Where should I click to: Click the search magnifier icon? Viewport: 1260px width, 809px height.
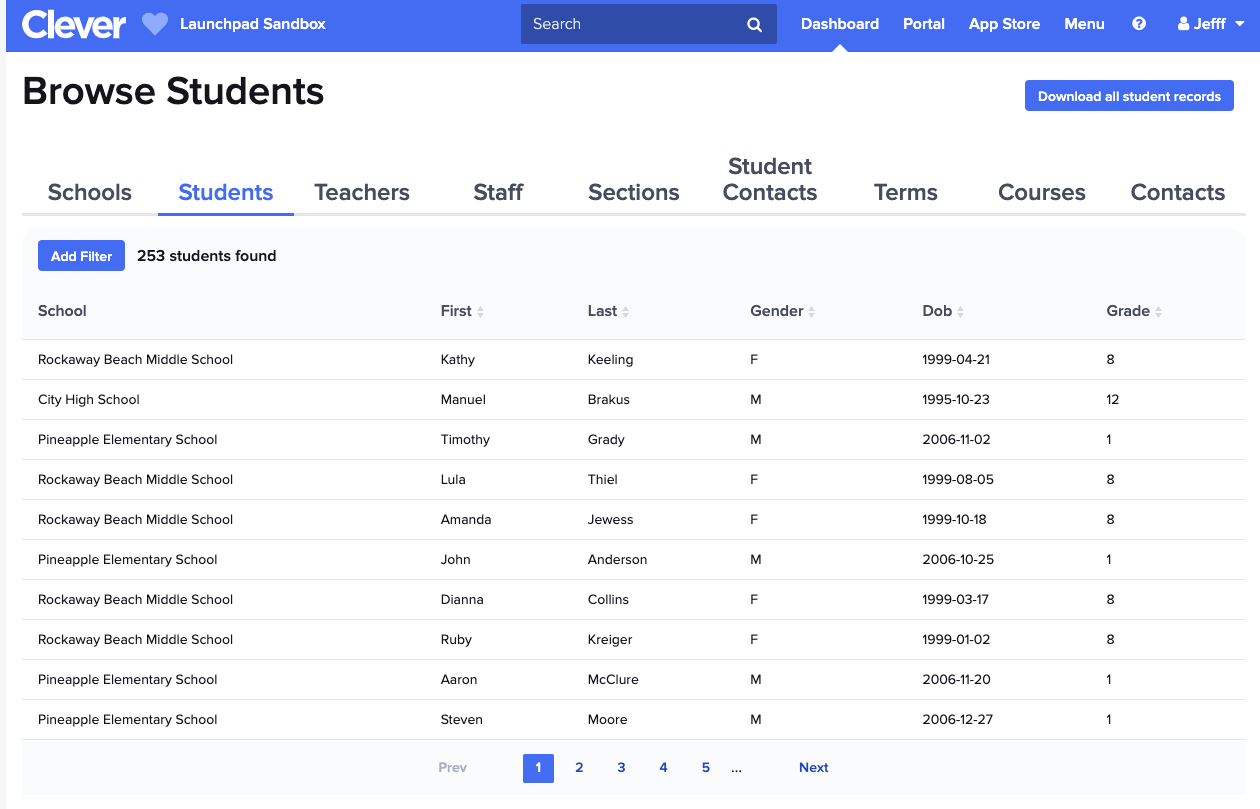[754, 24]
